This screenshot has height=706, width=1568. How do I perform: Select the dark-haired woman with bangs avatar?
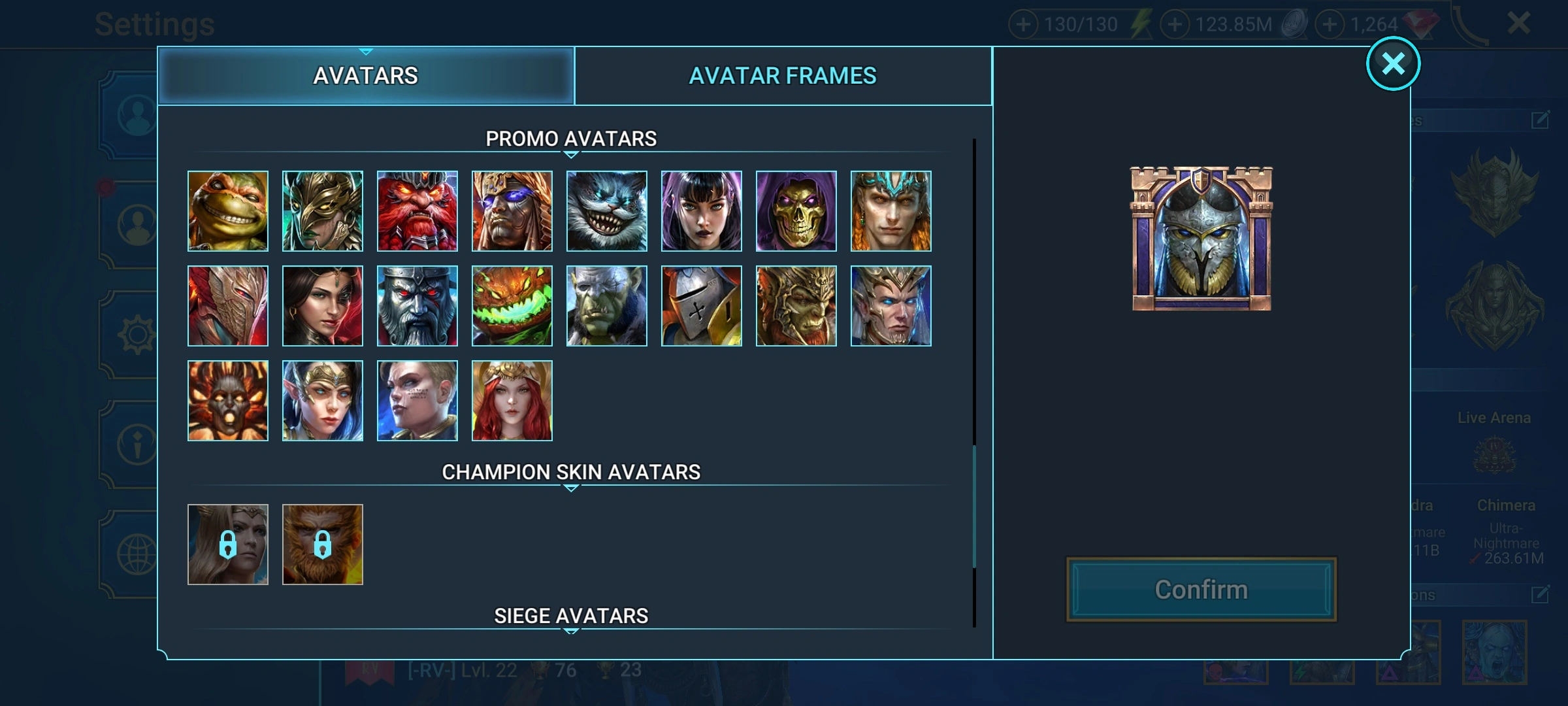[x=701, y=211]
